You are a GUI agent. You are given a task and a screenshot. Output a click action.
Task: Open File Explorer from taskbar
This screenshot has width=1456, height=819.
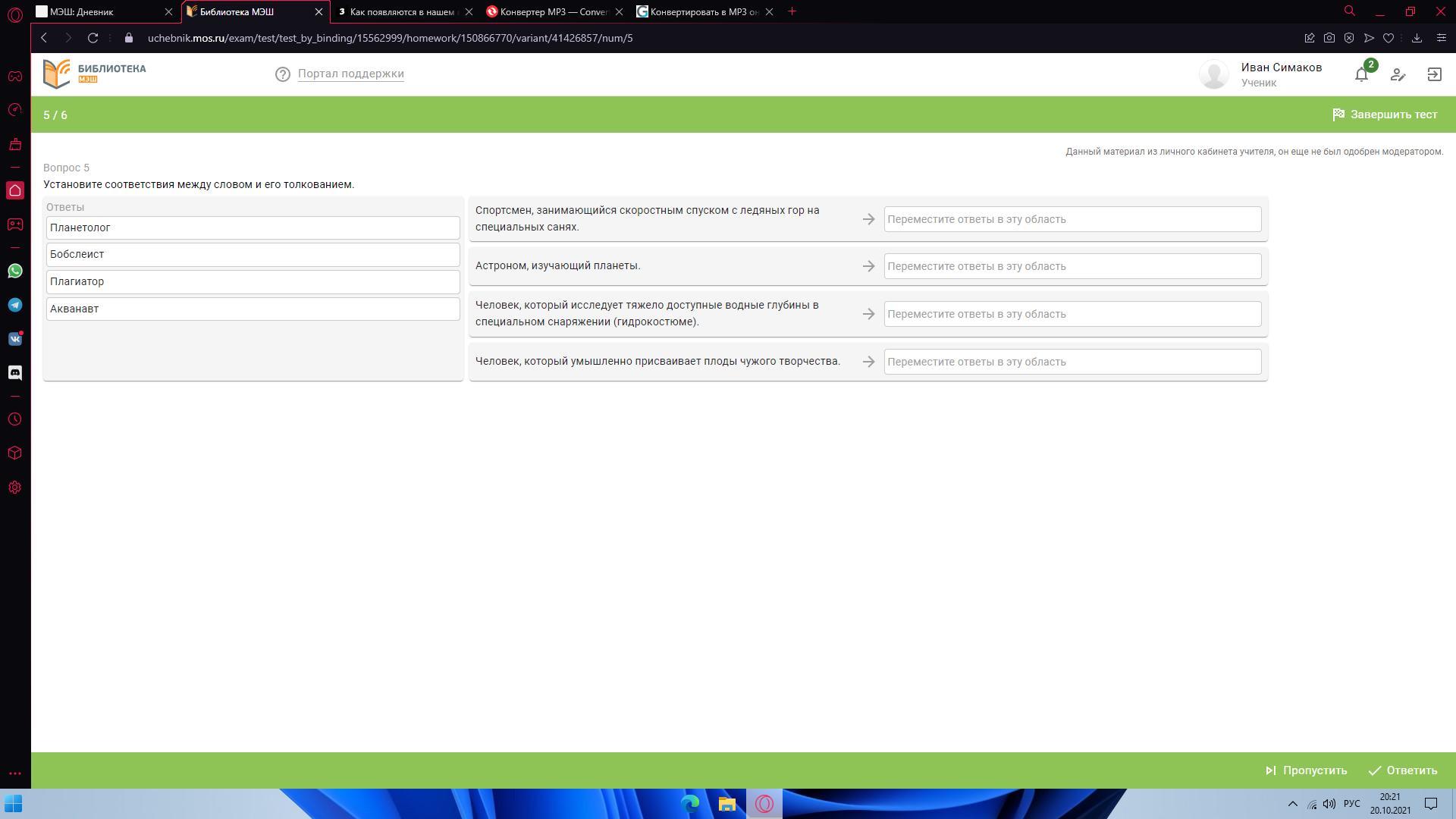point(727,804)
